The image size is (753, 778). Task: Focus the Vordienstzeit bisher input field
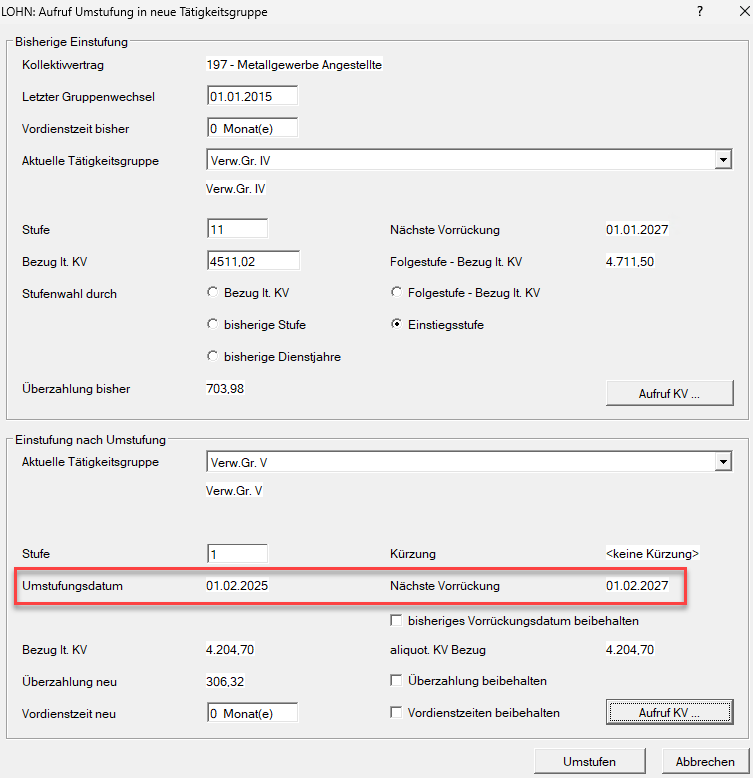(252, 129)
